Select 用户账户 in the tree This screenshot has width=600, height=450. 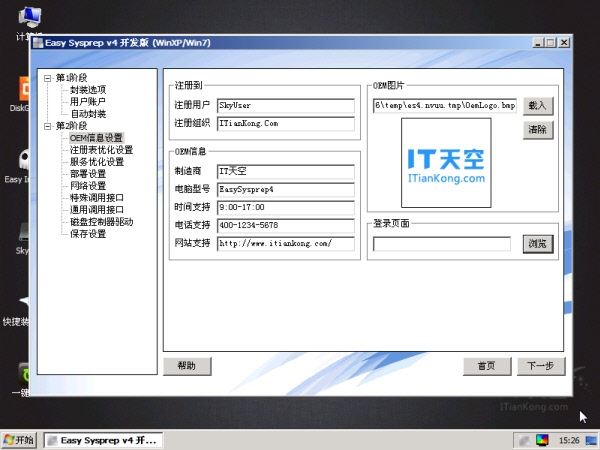coord(88,102)
